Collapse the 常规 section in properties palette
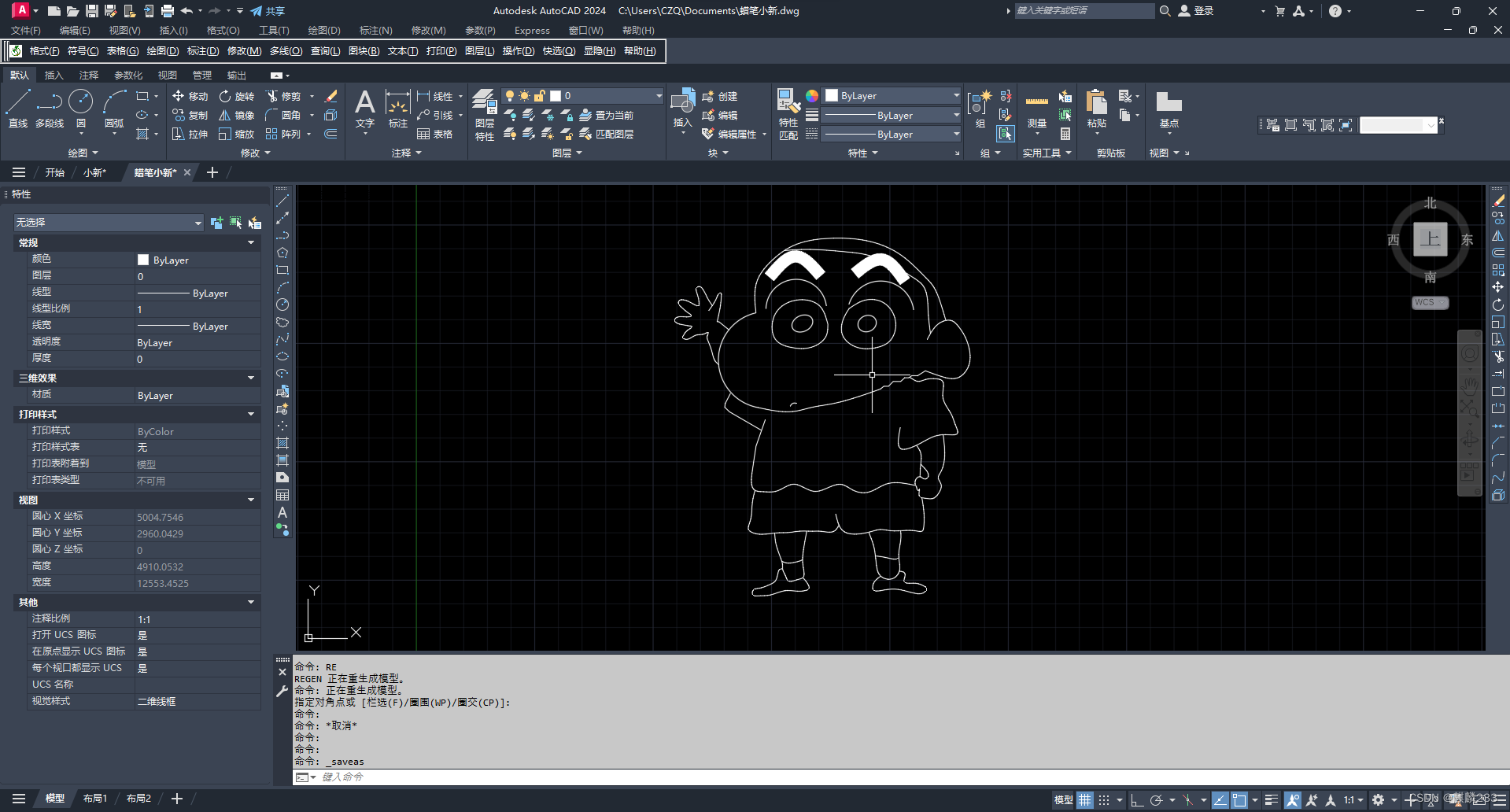This screenshot has height=812, width=1510. (x=251, y=243)
